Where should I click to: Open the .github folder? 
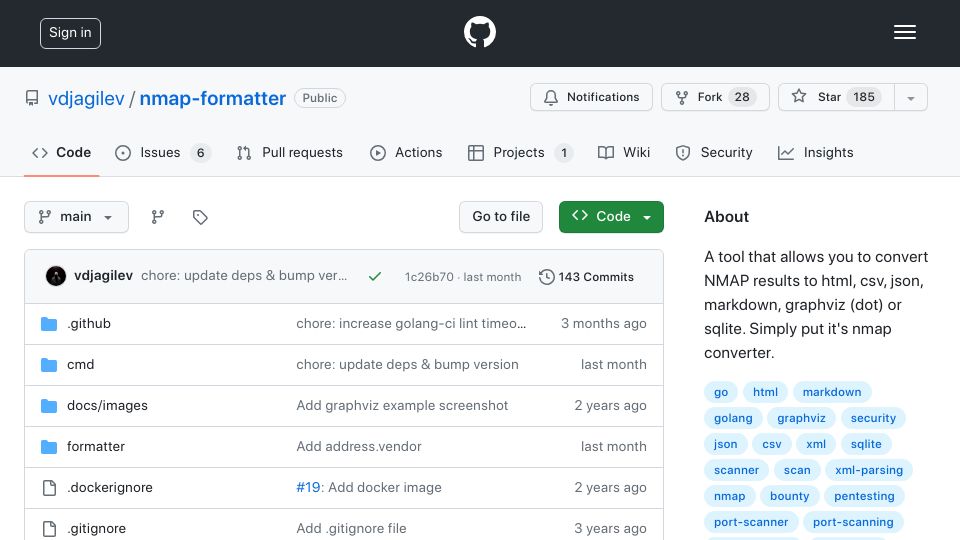(89, 324)
